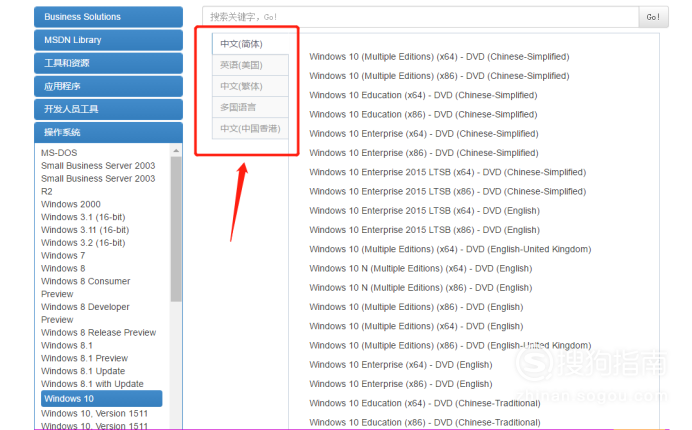
Task: Open Multiple Editions (x86) English-United Kingdom
Action: 450,345
